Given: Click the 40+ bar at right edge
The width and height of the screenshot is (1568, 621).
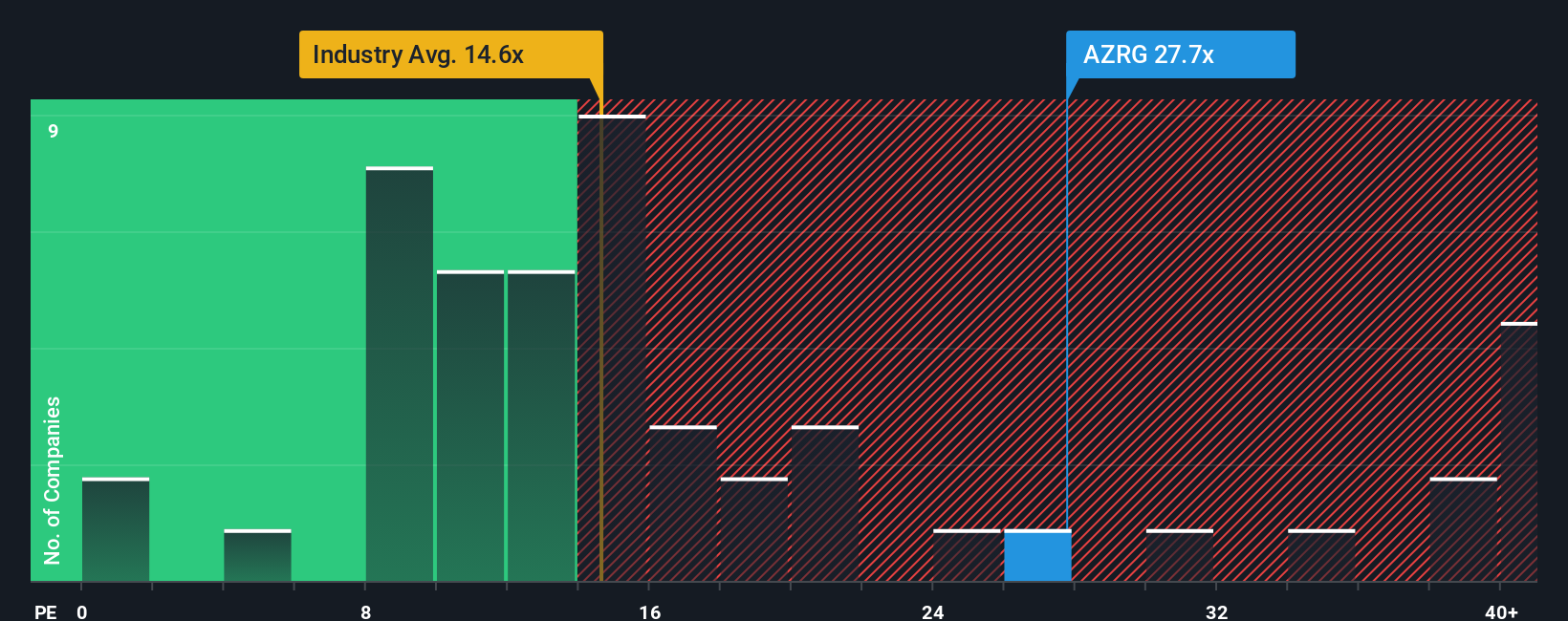Looking at the screenshot, I should pos(1519,452).
